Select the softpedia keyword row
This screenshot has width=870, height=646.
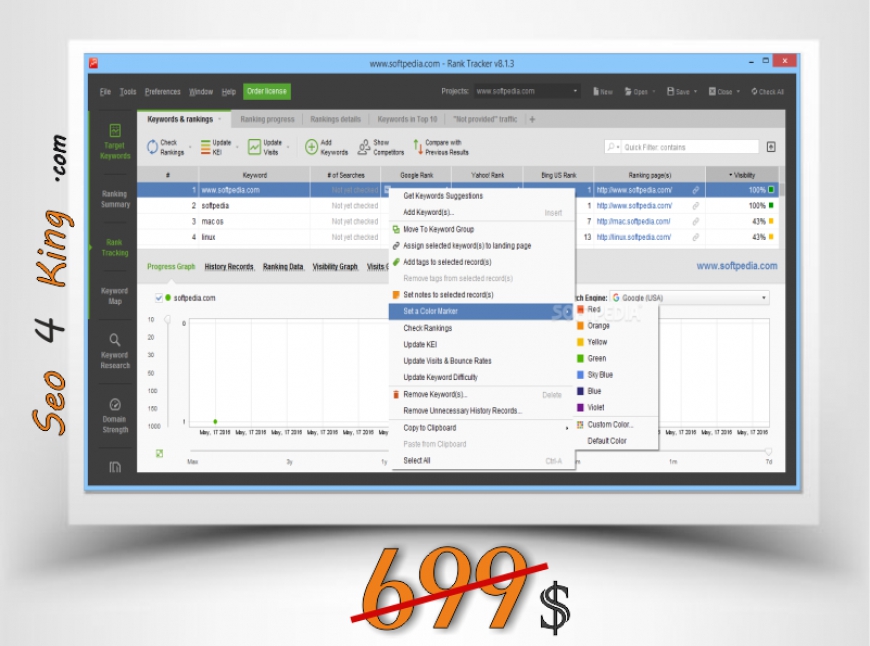click(x=457, y=205)
